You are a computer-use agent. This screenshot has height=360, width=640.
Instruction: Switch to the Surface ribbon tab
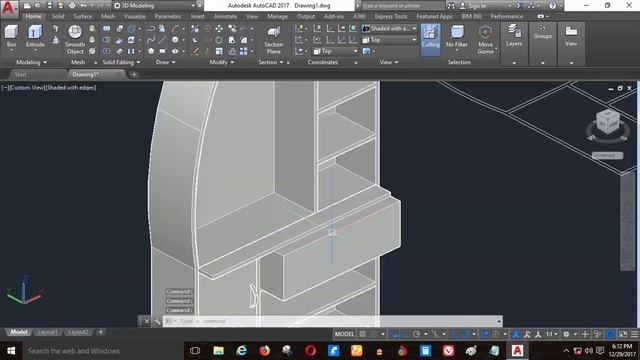coord(83,16)
